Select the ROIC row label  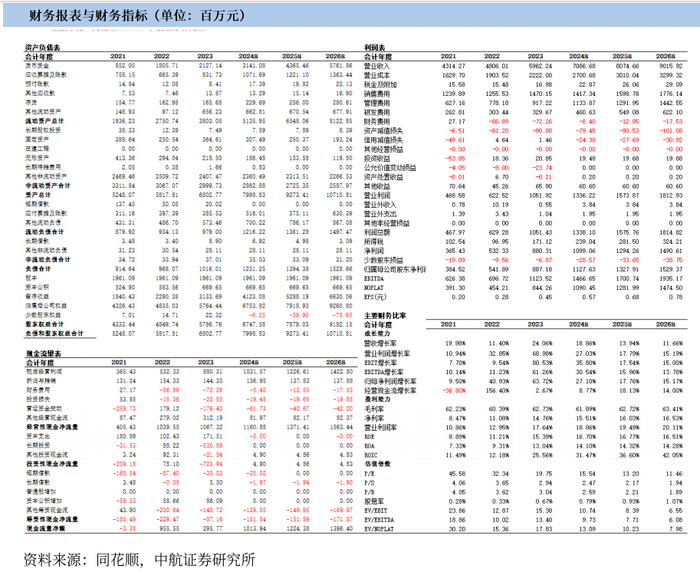[x=371, y=455]
